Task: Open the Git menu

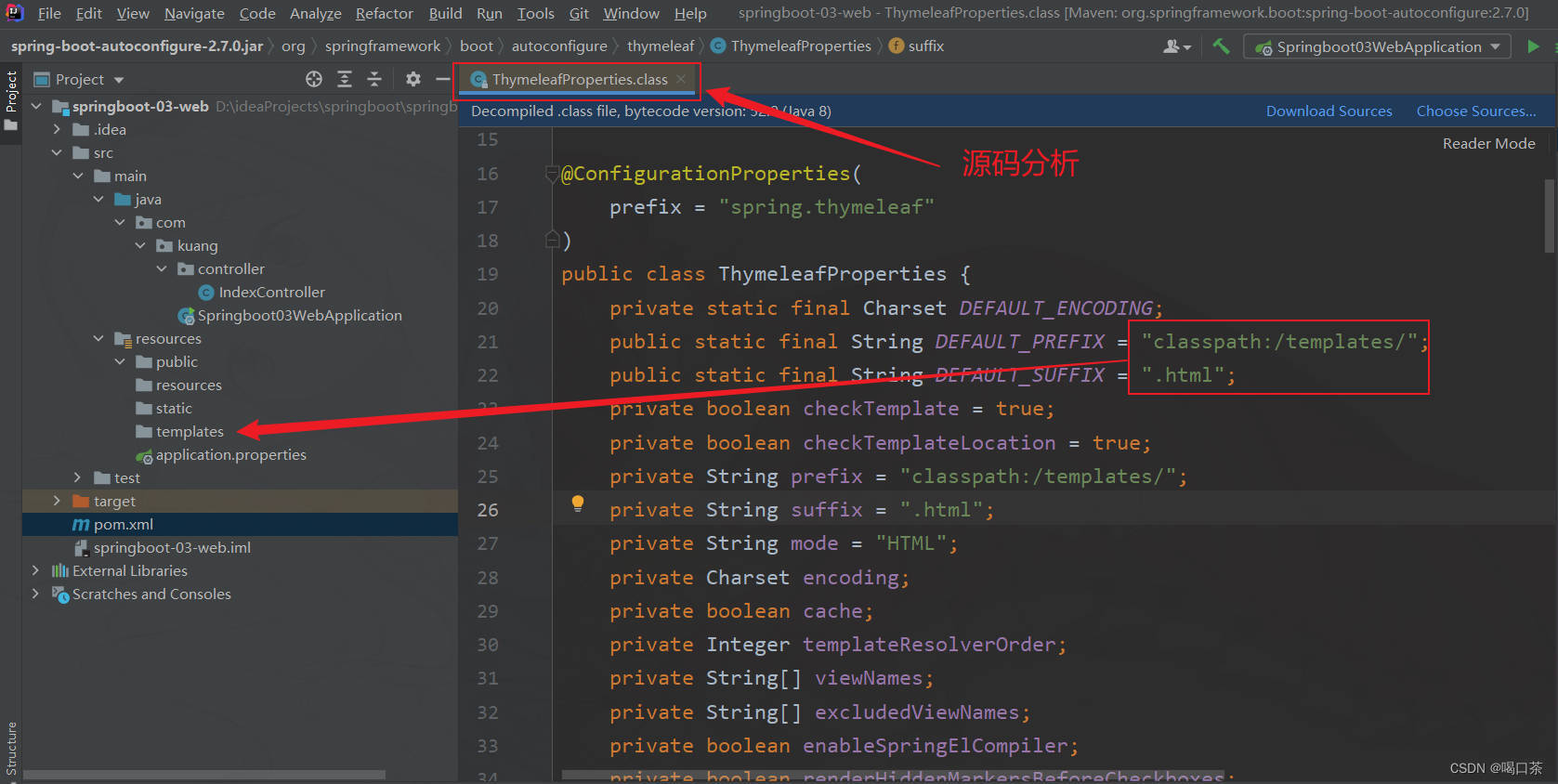Action: (579, 13)
